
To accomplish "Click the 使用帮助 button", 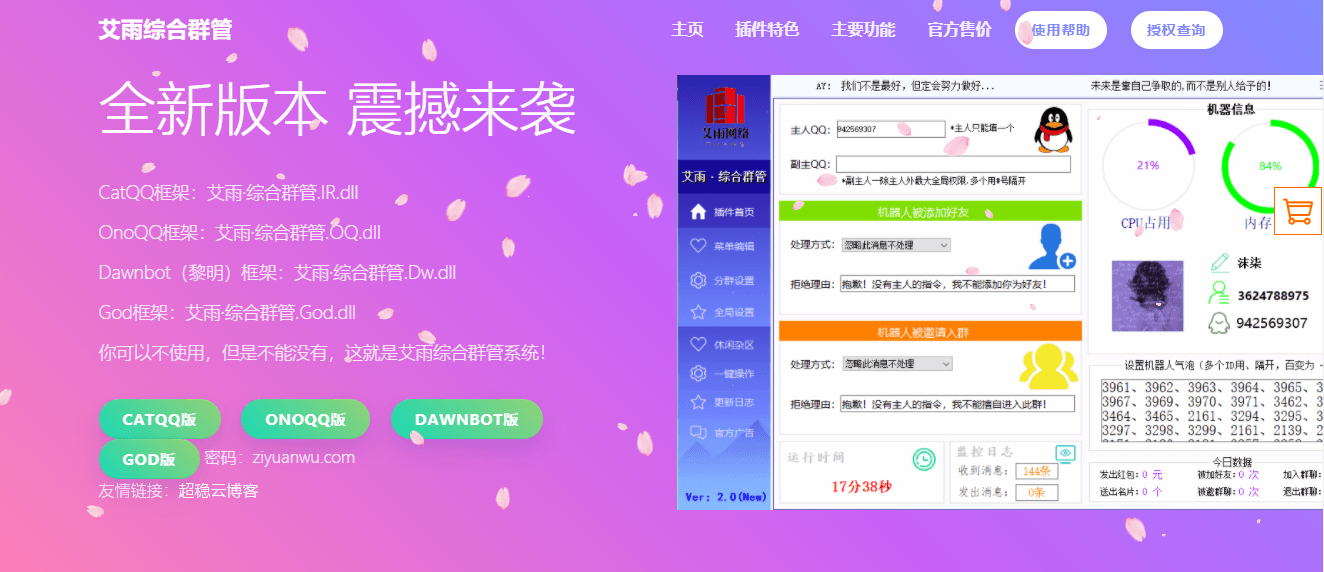I will tap(1060, 30).
